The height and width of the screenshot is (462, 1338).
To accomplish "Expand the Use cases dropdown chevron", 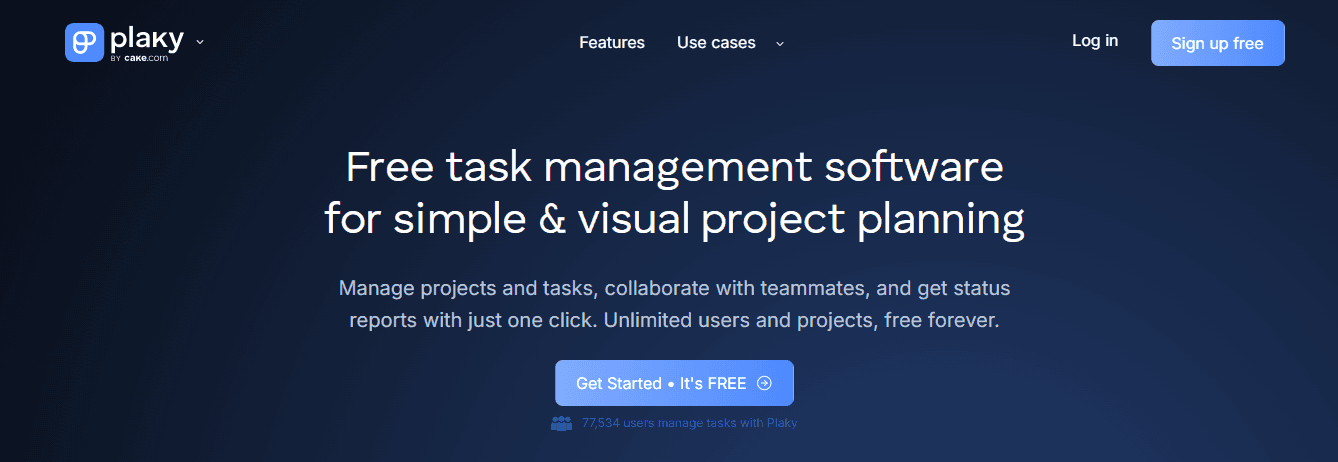I will point(780,43).
